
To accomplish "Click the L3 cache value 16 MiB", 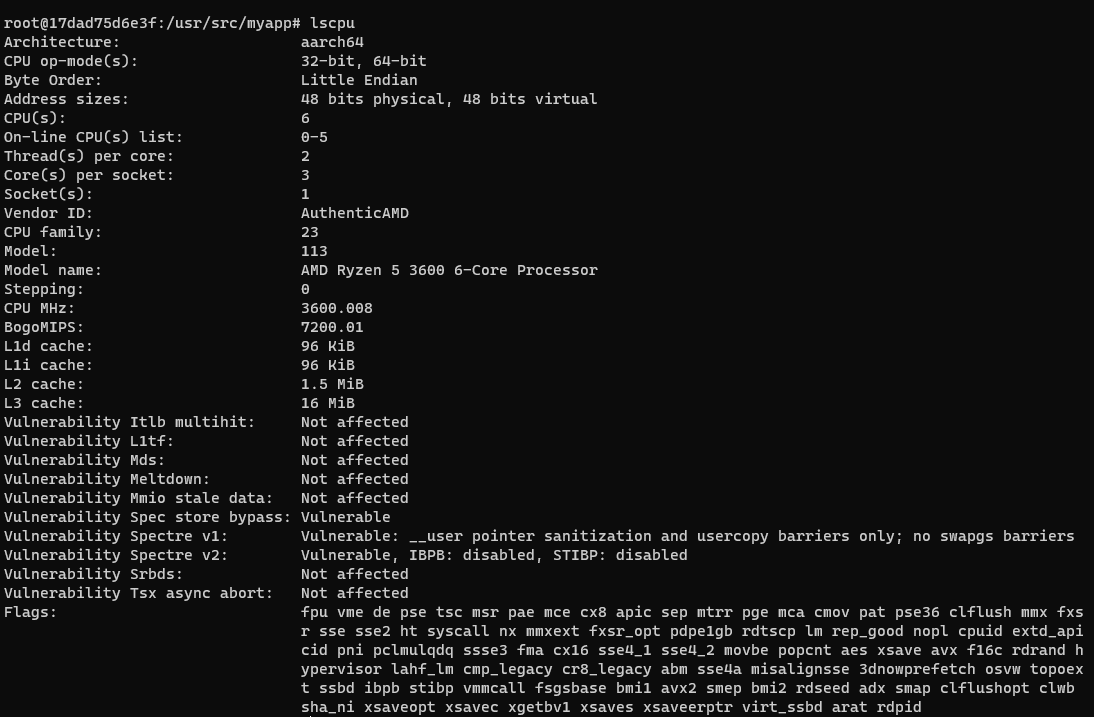I will 327,403.
